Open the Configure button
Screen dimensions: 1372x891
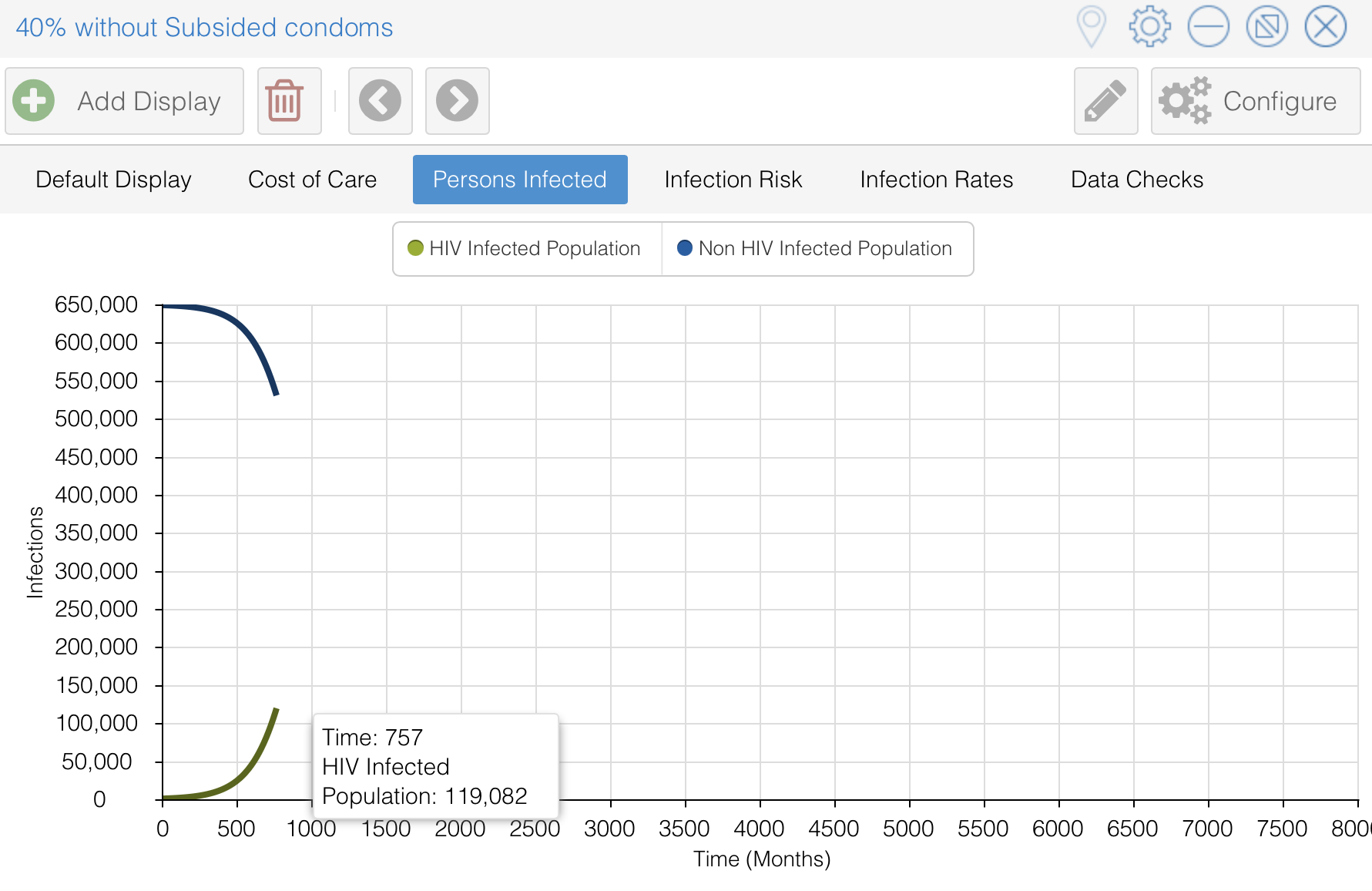pyautogui.click(x=1255, y=101)
